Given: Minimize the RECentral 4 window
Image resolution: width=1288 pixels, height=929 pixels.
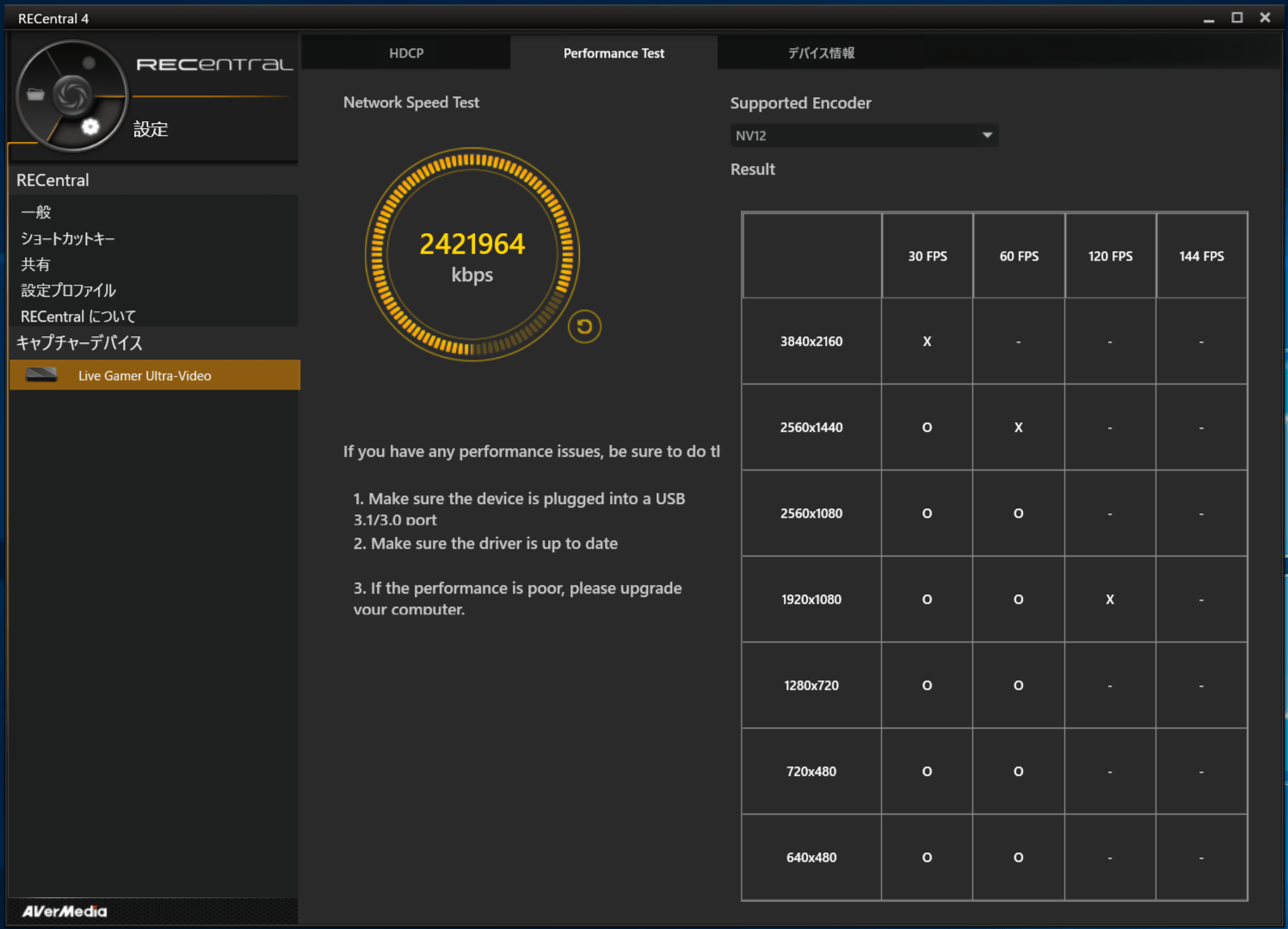Looking at the screenshot, I should (1209, 18).
